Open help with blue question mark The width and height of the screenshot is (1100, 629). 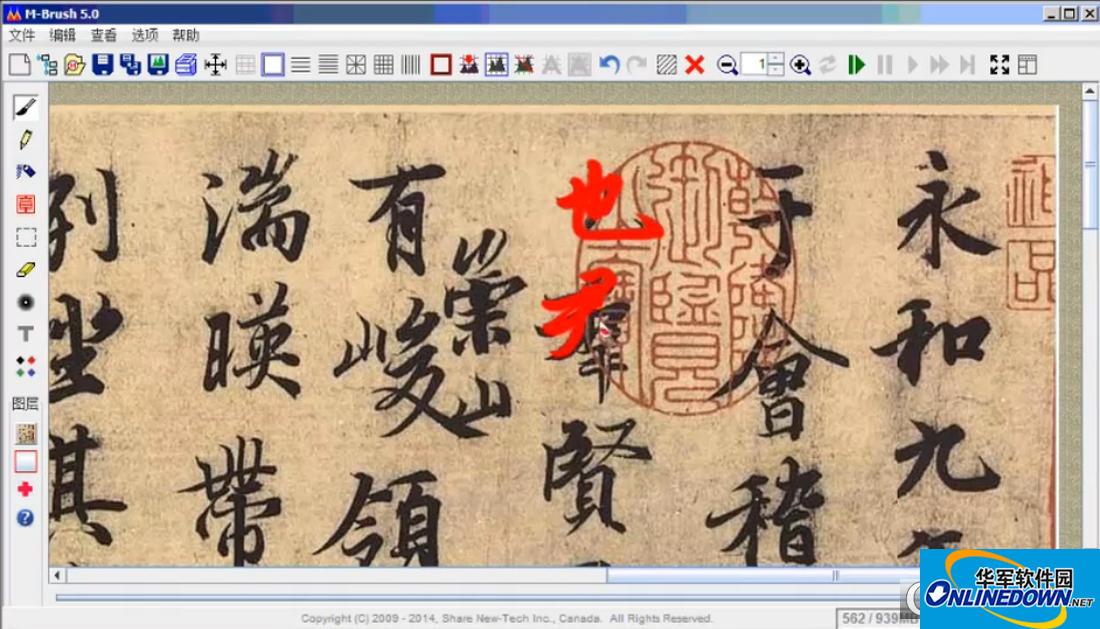[x=26, y=518]
